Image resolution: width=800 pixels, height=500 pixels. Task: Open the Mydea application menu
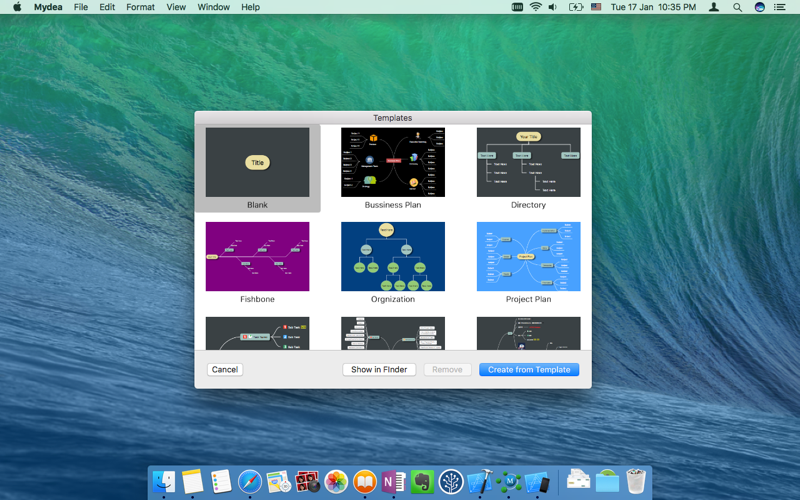coord(48,7)
